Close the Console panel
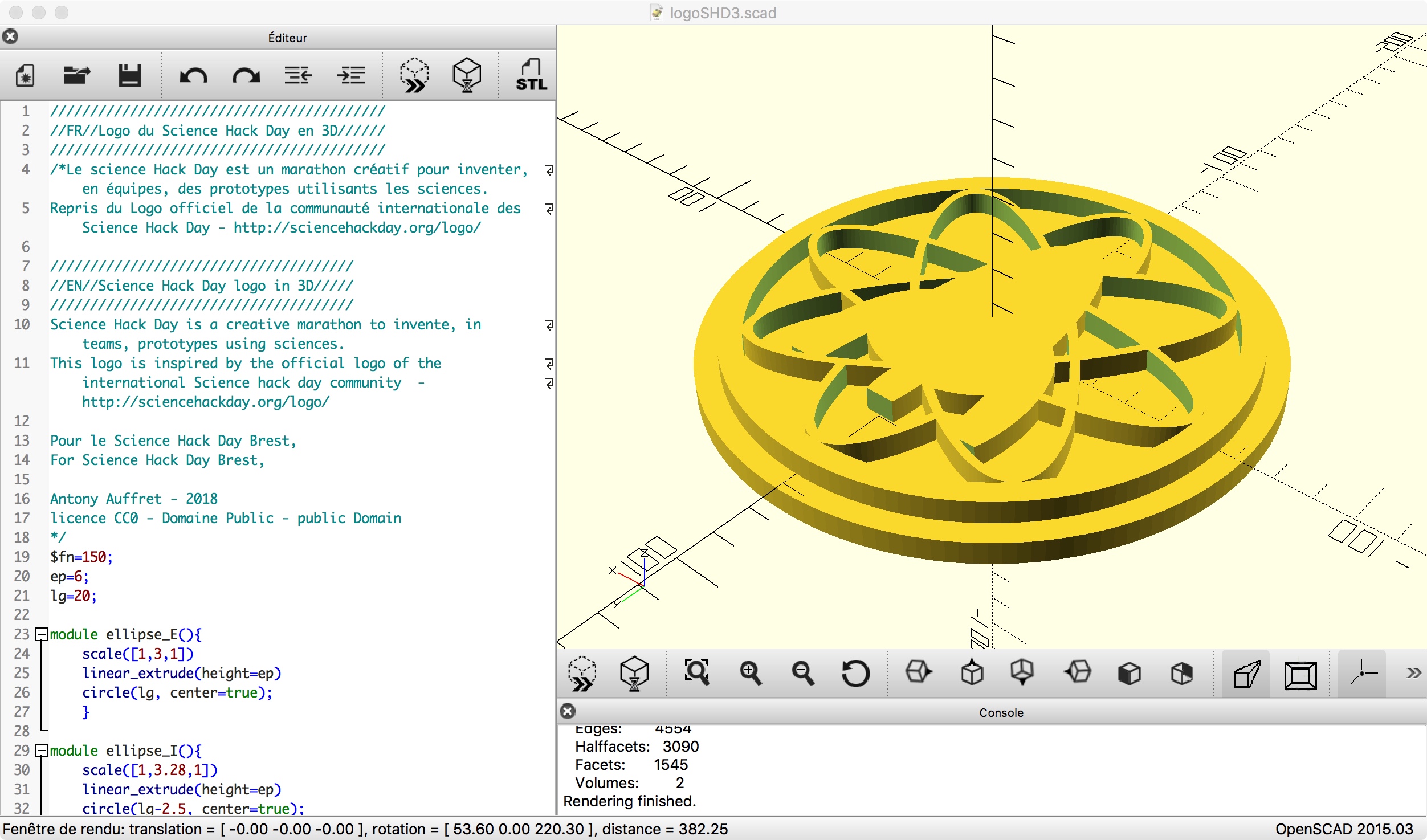This screenshot has height=840, width=1427. (568, 711)
